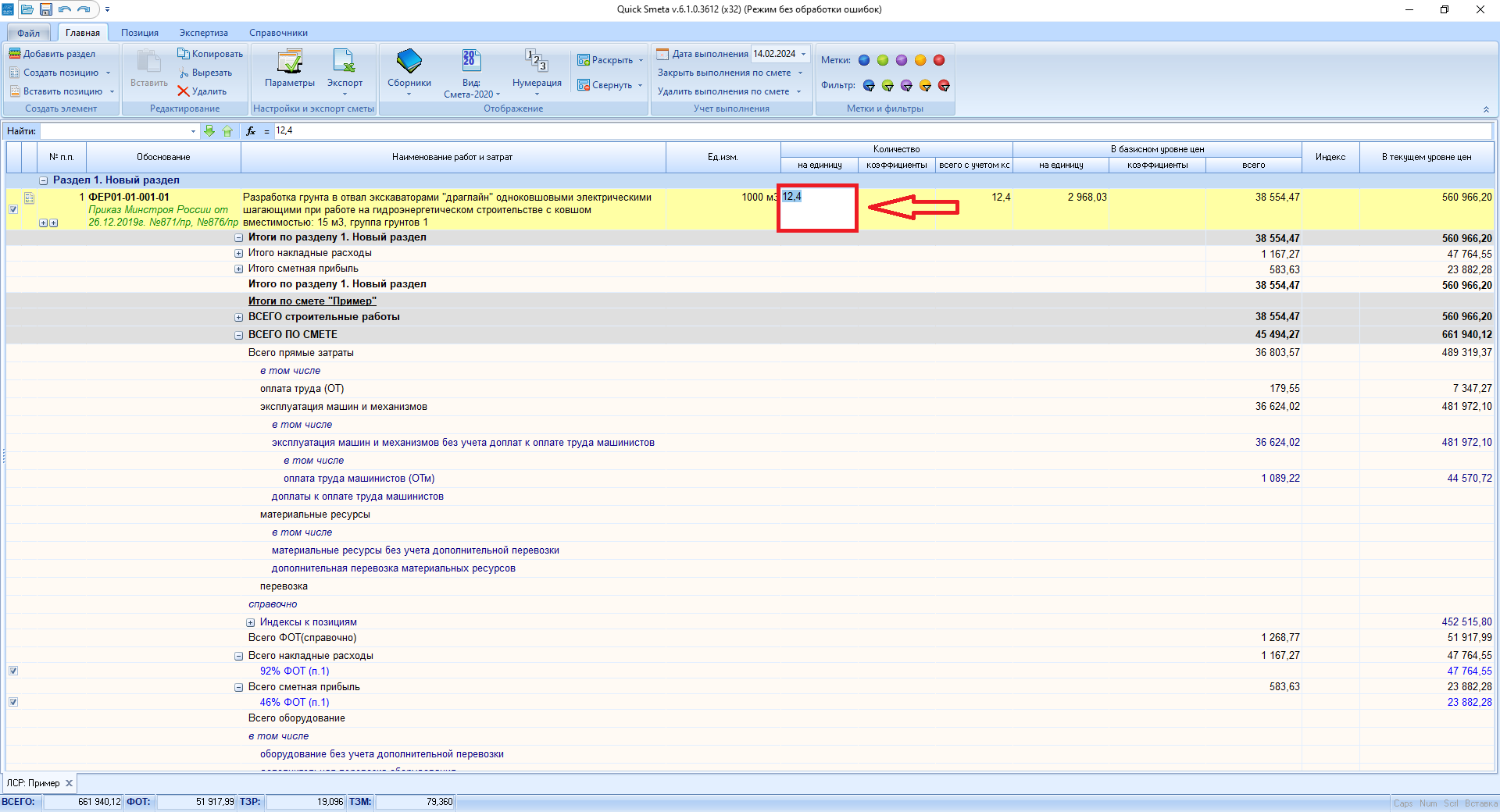The width and height of the screenshot is (1500, 812).
Task: Click Раскрыть to expand rows
Action: click(x=605, y=60)
